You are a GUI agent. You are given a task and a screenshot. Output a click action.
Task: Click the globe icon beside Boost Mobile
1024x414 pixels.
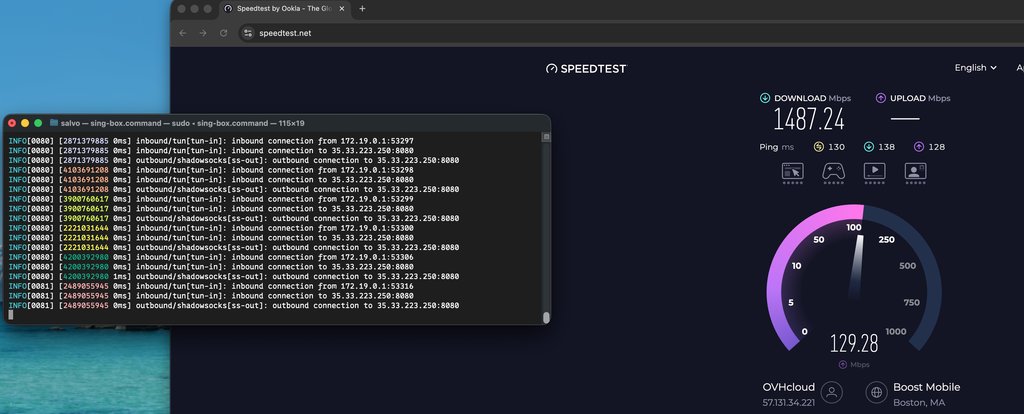click(x=876, y=392)
